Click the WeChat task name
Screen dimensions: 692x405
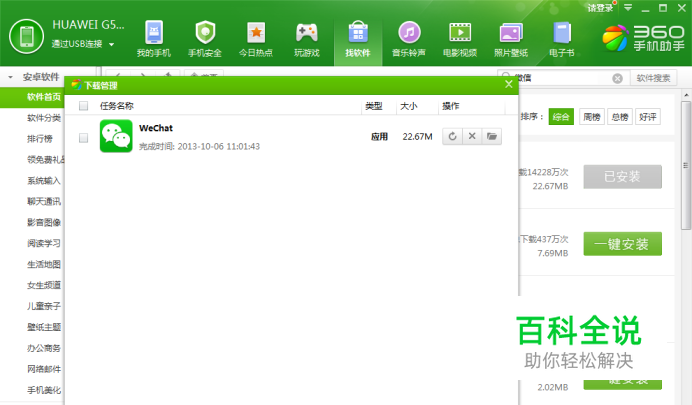click(156, 128)
